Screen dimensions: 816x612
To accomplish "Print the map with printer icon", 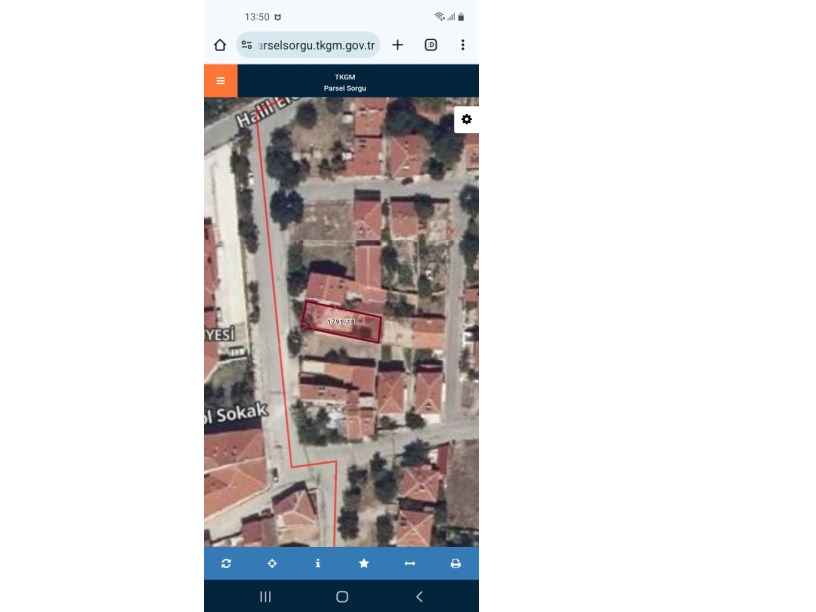I will point(456,564).
